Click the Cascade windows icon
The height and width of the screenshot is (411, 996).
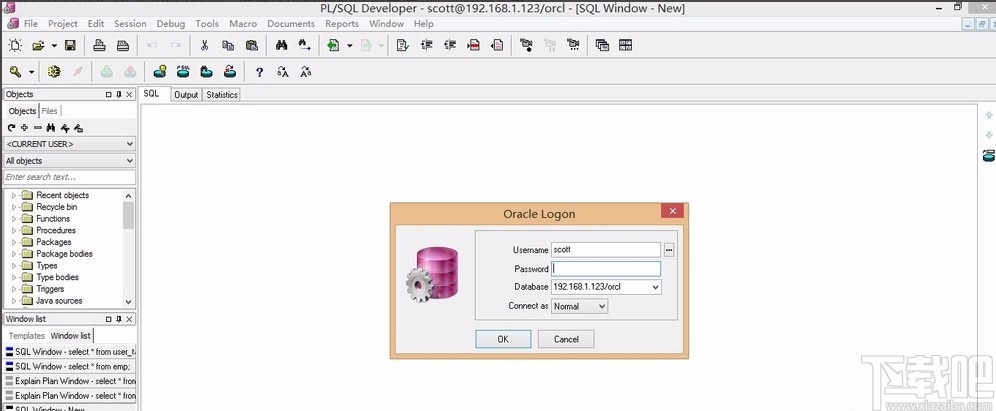602,45
